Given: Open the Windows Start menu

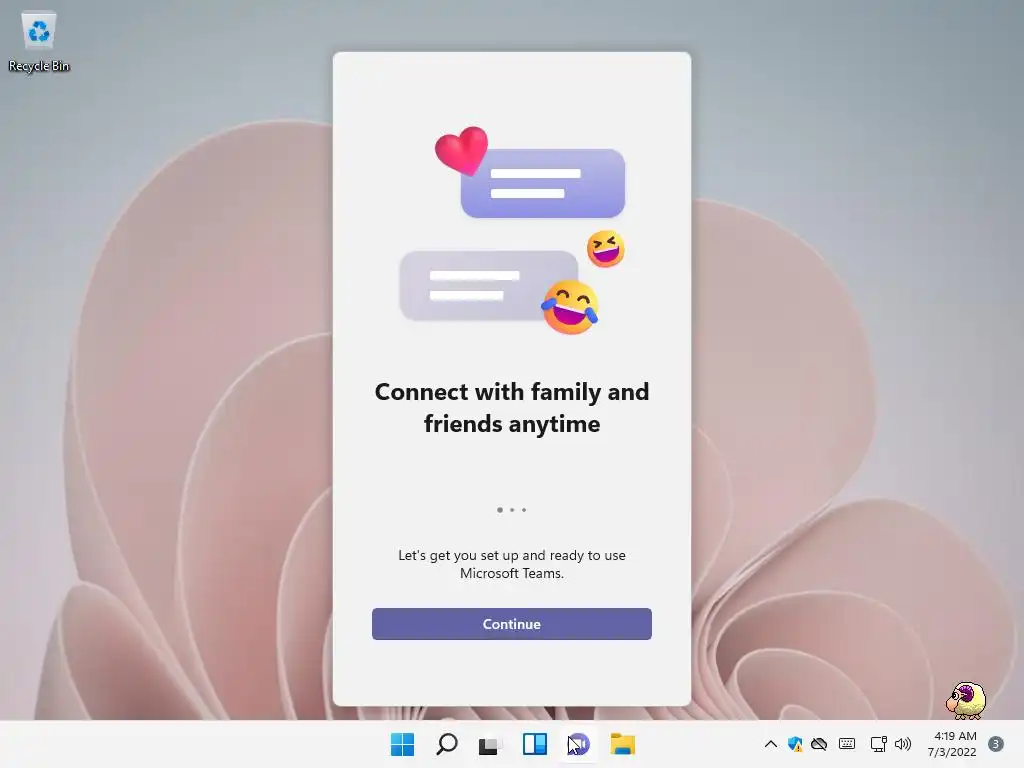Looking at the screenshot, I should [x=402, y=744].
